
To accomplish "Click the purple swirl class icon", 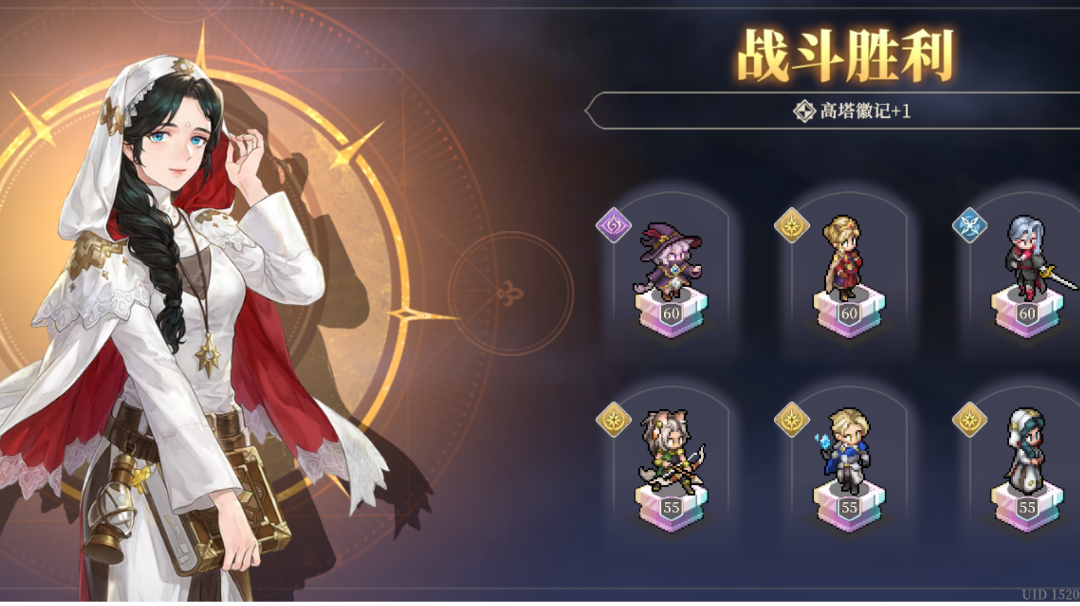I will pos(614,224).
